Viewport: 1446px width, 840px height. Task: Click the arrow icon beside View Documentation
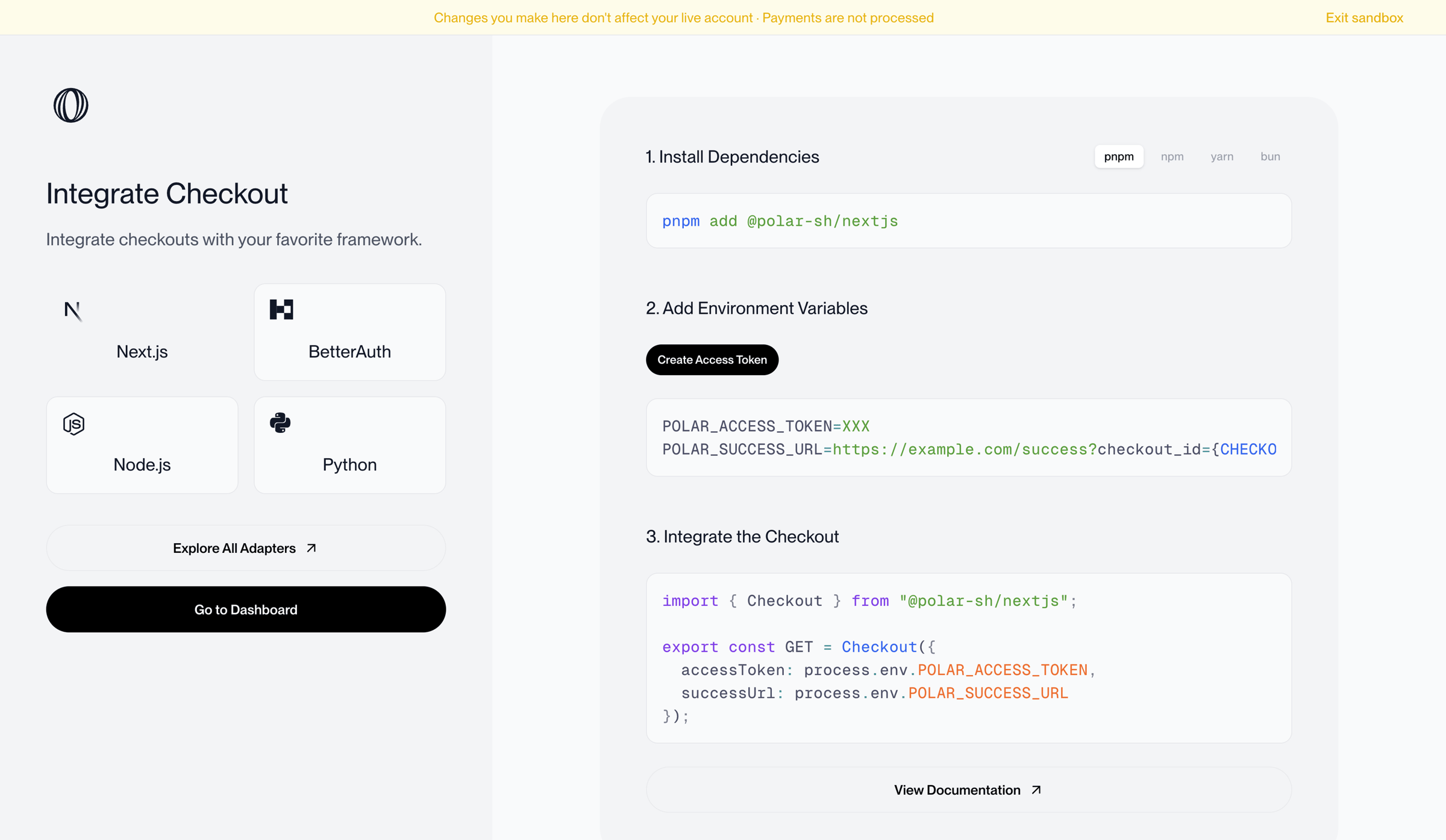(x=1036, y=790)
